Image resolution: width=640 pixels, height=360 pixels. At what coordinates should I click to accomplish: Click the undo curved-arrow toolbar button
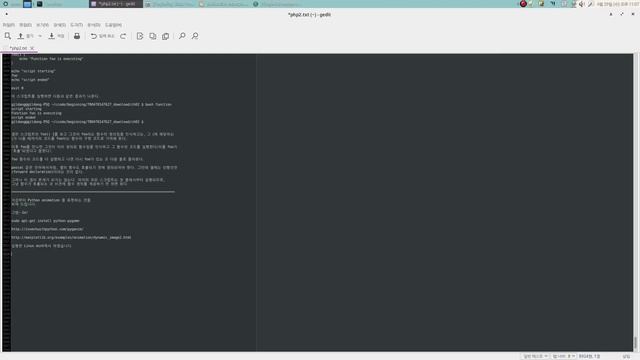[x=93, y=36]
